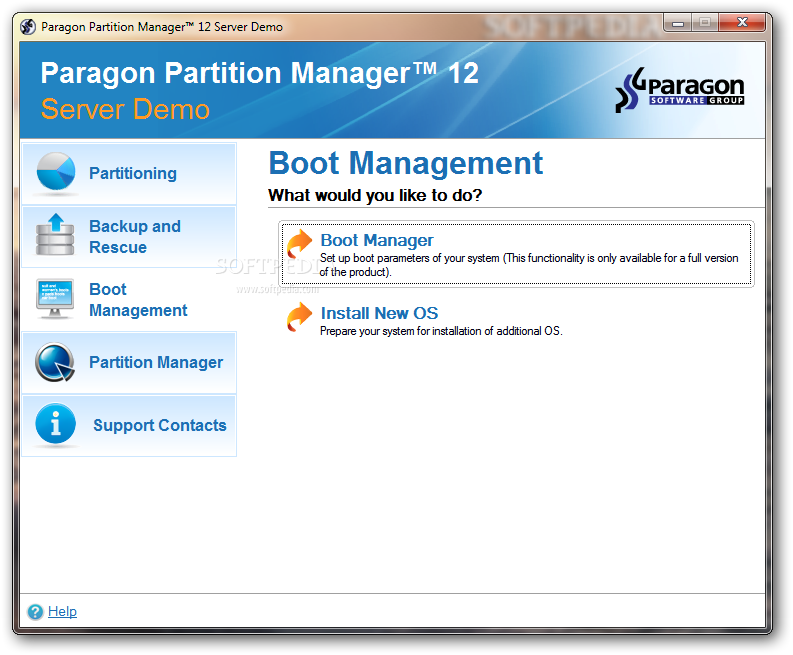Click 'Prepare your system for installation' text
Screen dimensions: 793x655
[x=441, y=331]
